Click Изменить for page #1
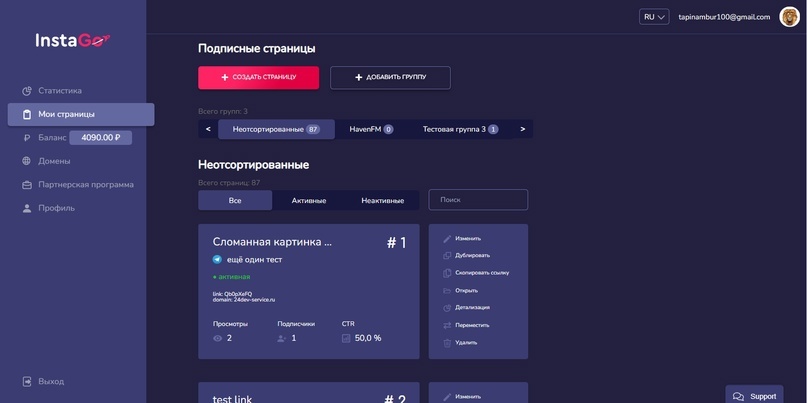This screenshot has height=403, width=807. (x=468, y=239)
